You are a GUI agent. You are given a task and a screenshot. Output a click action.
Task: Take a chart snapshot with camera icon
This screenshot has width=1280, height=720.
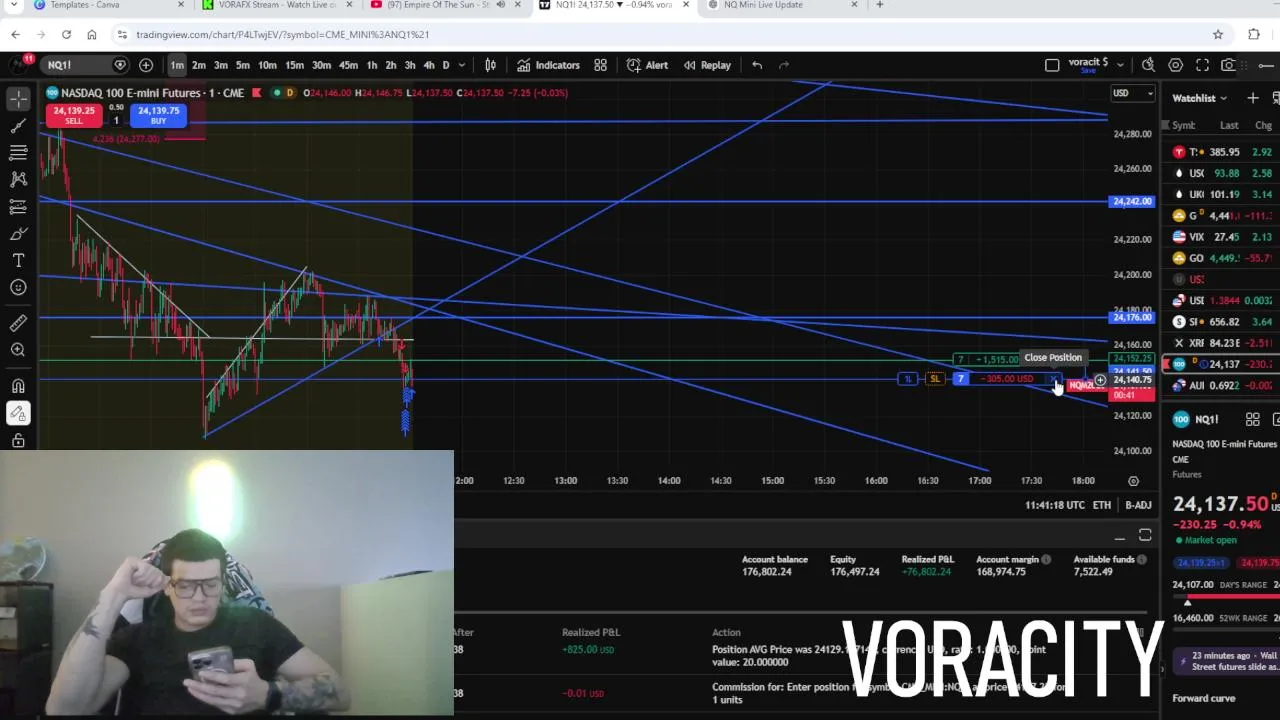tap(1229, 65)
